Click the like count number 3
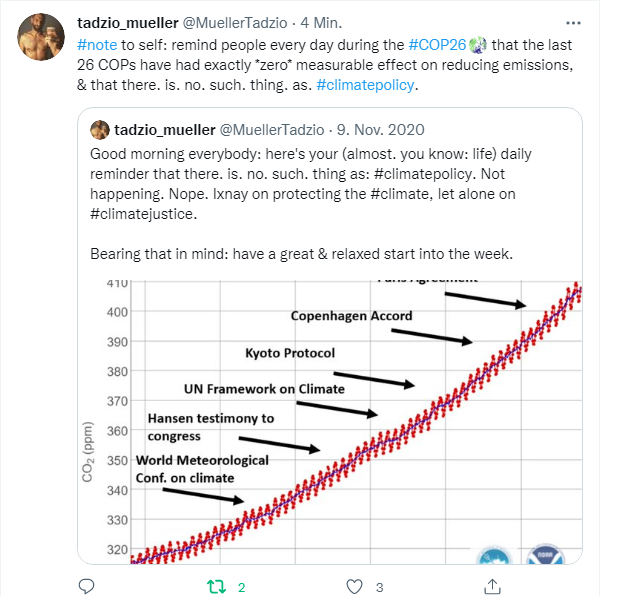The width and height of the screenshot is (622, 596). click(379, 587)
